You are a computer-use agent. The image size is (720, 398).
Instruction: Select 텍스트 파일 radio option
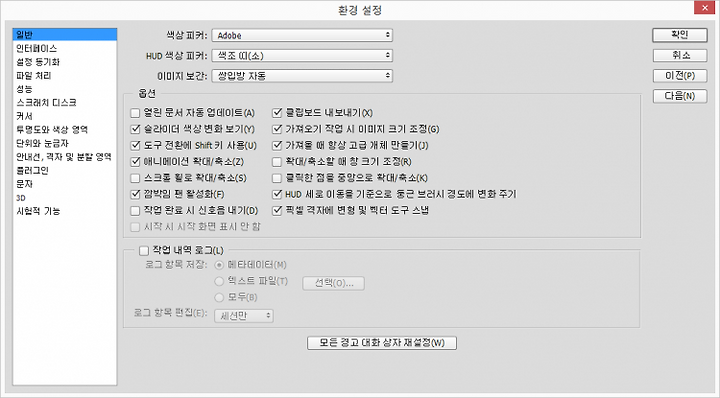point(219,281)
